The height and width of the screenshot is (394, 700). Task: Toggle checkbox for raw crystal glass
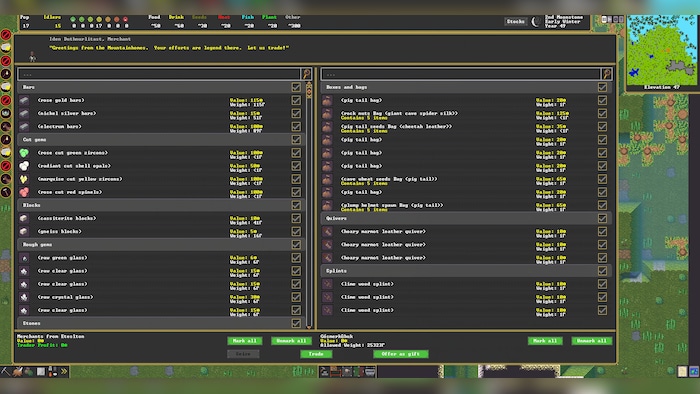pyautogui.click(x=296, y=297)
